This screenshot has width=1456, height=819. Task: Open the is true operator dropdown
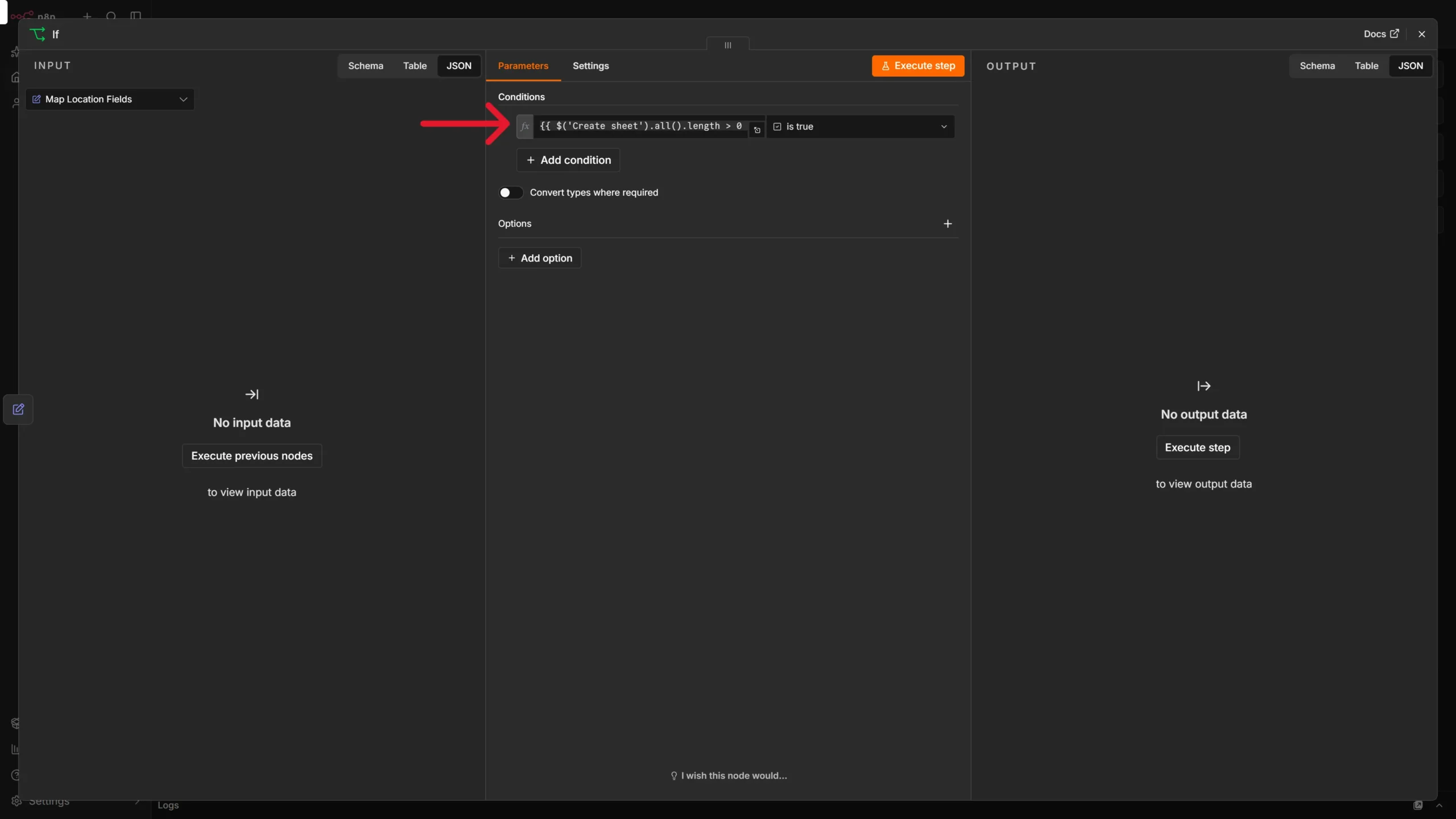(860, 126)
